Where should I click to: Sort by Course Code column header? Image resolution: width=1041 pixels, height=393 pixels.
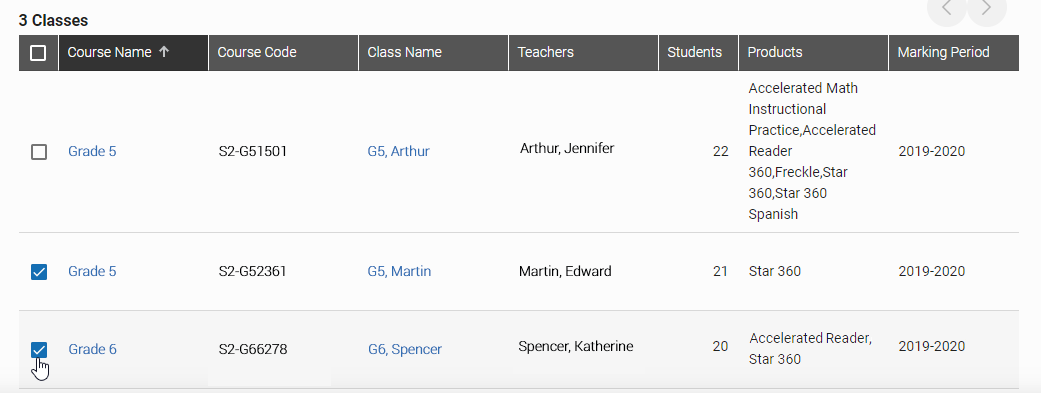(x=257, y=52)
